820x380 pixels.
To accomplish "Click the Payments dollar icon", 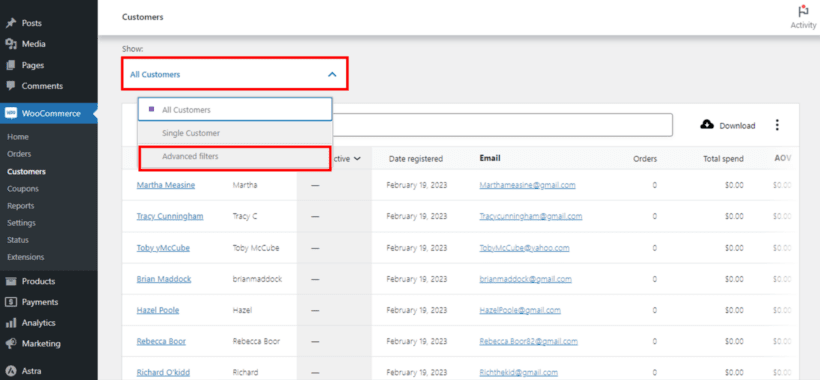I will tap(11, 302).
